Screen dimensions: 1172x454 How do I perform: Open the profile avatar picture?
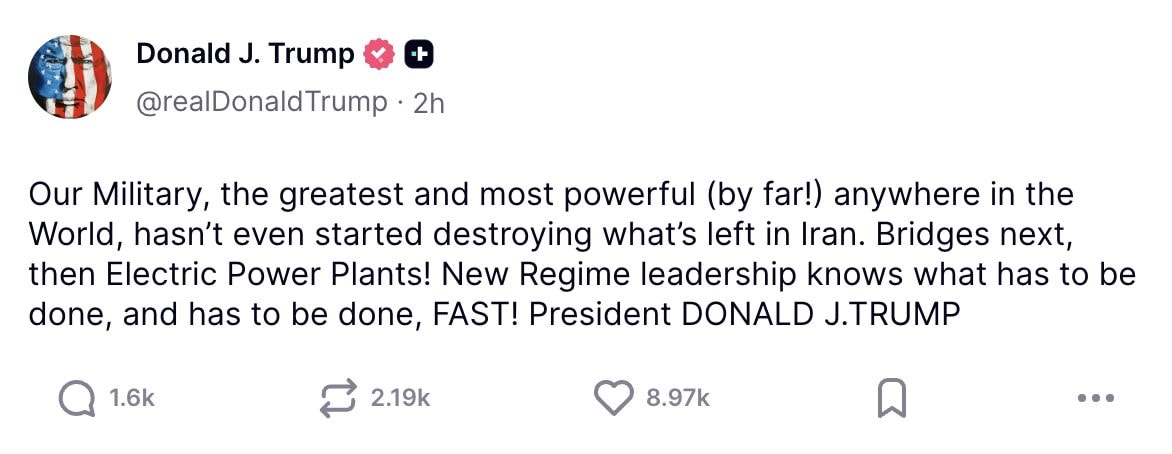click(x=69, y=77)
